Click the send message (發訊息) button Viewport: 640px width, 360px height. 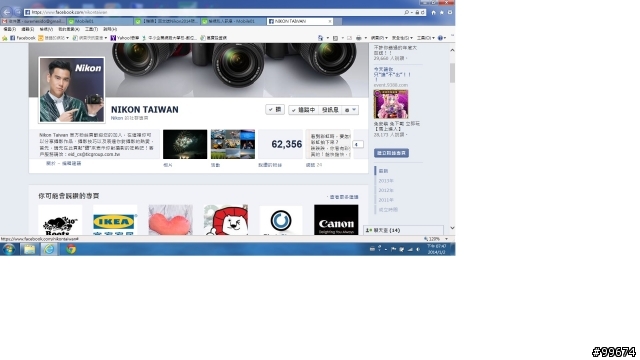tap(330, 110)
